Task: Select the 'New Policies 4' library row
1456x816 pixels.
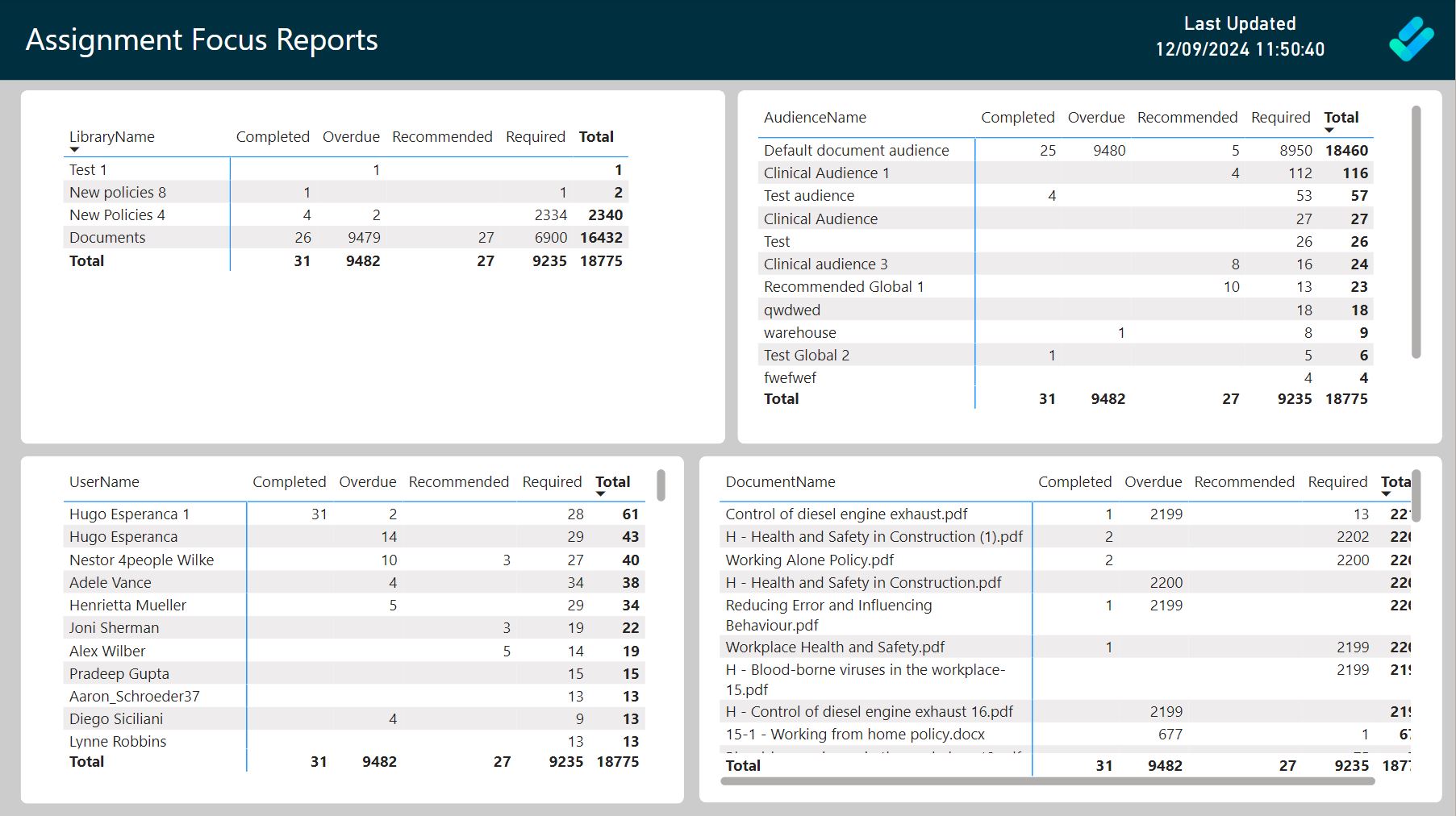Action: coord(345,215)
